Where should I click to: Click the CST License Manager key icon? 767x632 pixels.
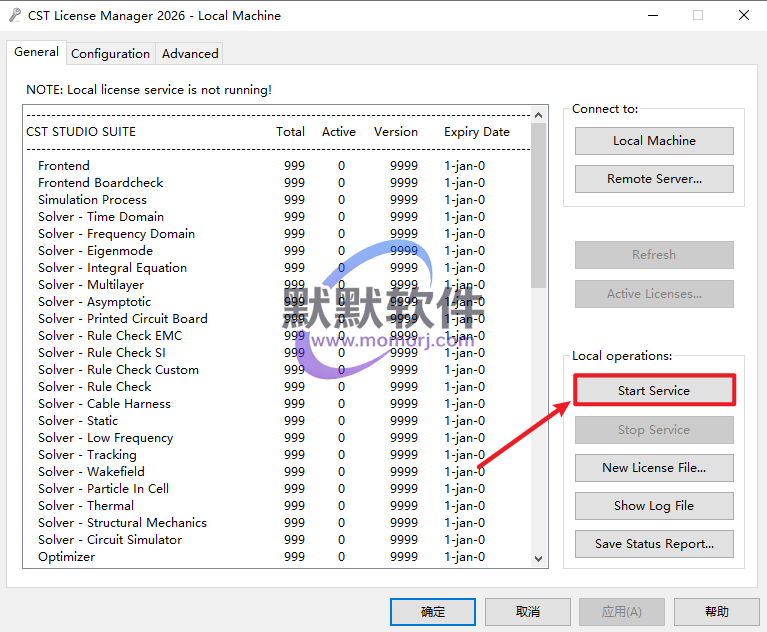16,16
